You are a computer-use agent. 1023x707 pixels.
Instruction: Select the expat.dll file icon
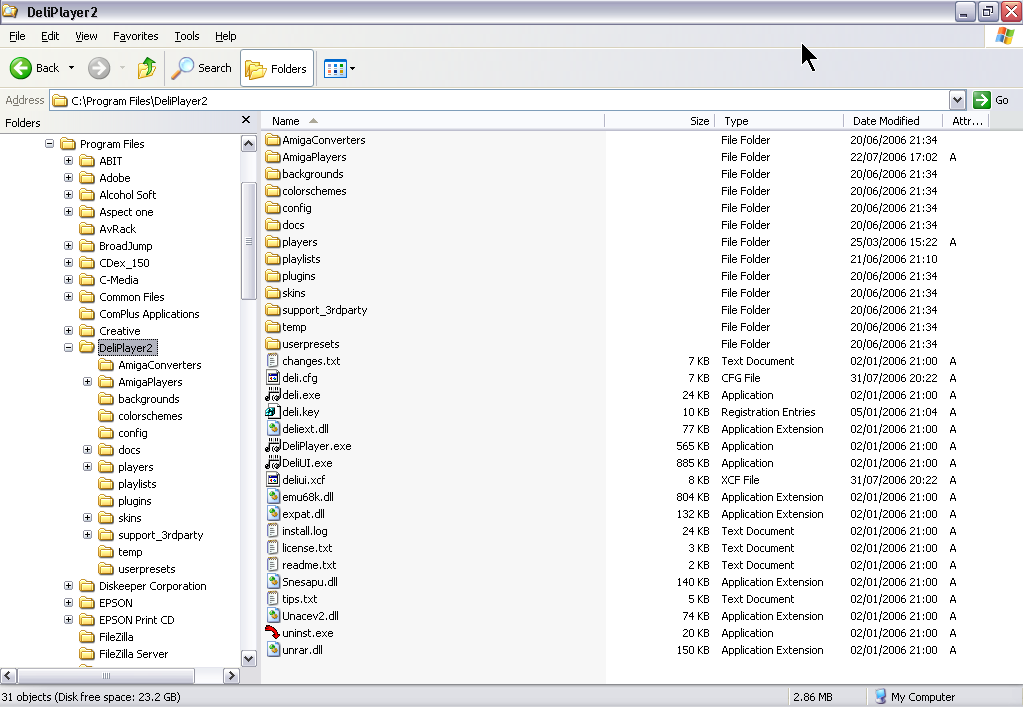273,514
